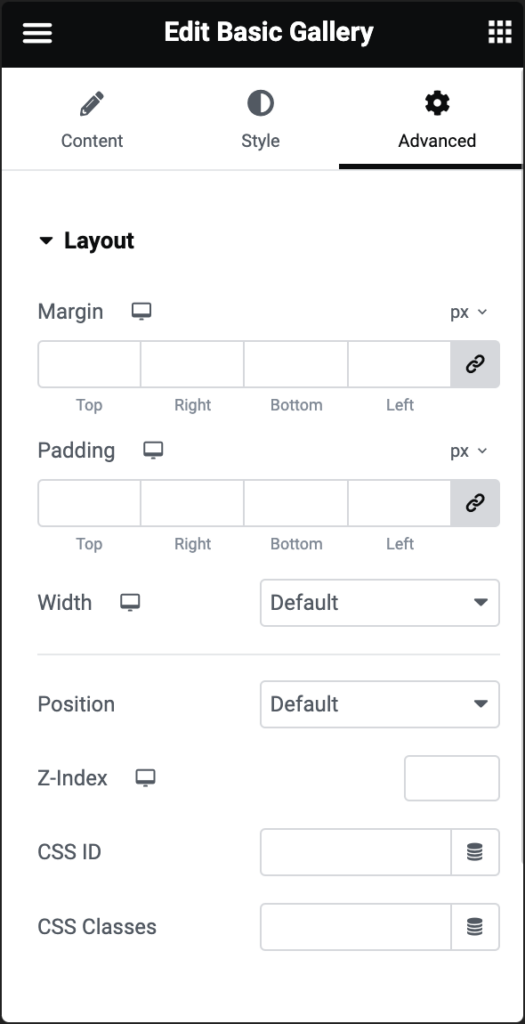The height and width of the screenshot is (1024, 525).
Task: Click the Padding responsive device icon
Action: tap(153, 451)
